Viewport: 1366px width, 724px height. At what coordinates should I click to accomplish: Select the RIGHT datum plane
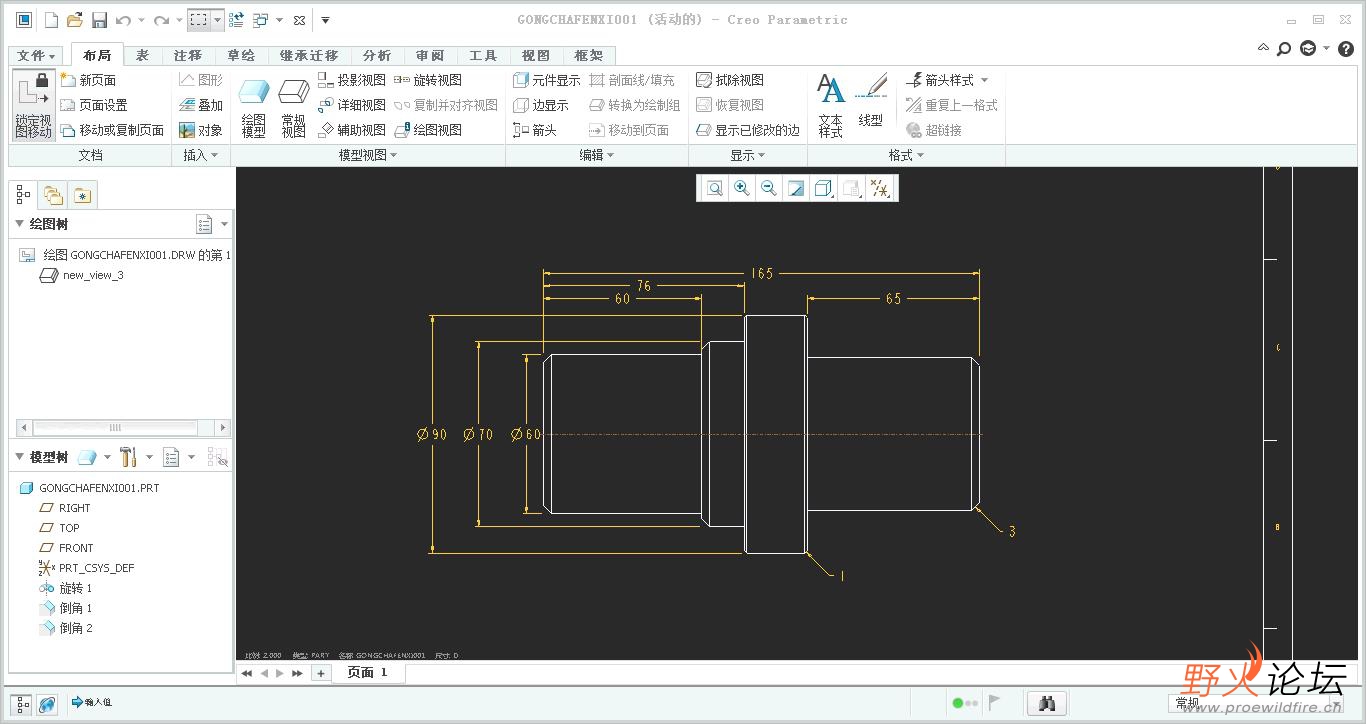click(x=74, y=508)
